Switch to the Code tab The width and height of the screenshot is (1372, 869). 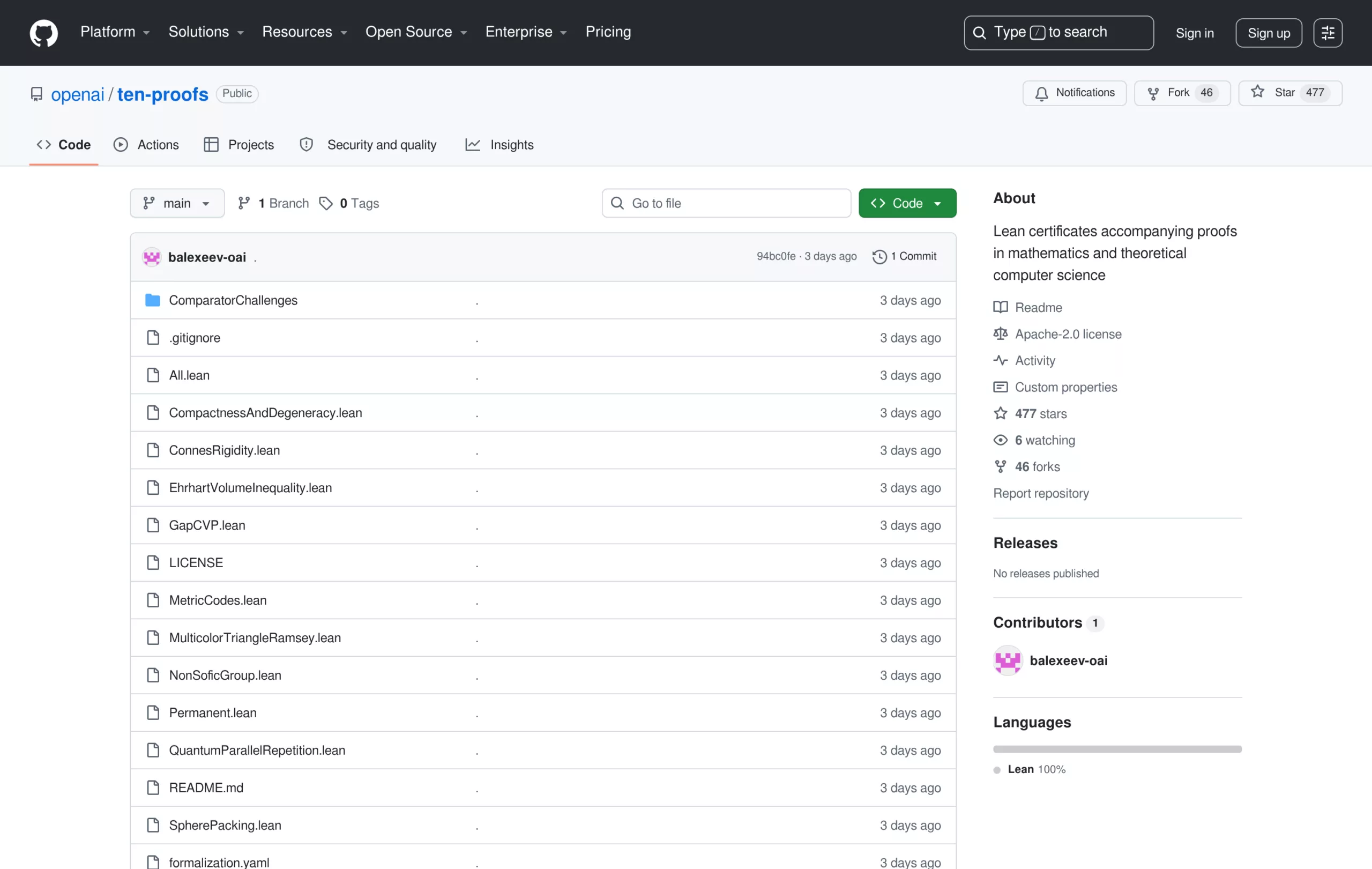(64, 145)
